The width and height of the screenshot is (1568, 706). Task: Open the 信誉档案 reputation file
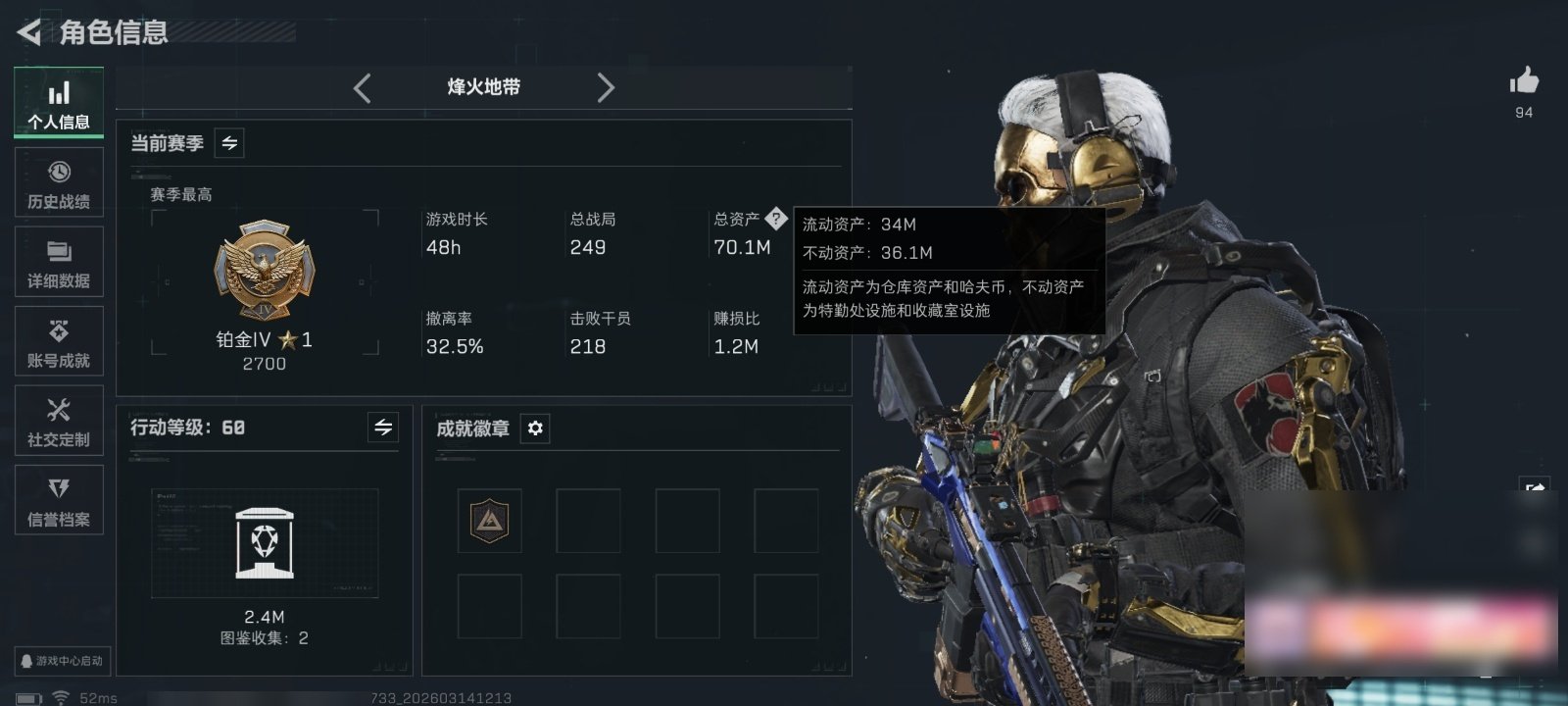tap(59, 500)
